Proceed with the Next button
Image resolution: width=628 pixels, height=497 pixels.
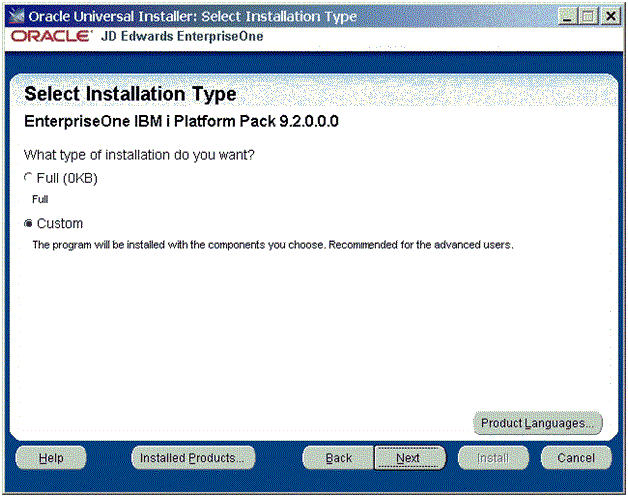pos(410,458)
